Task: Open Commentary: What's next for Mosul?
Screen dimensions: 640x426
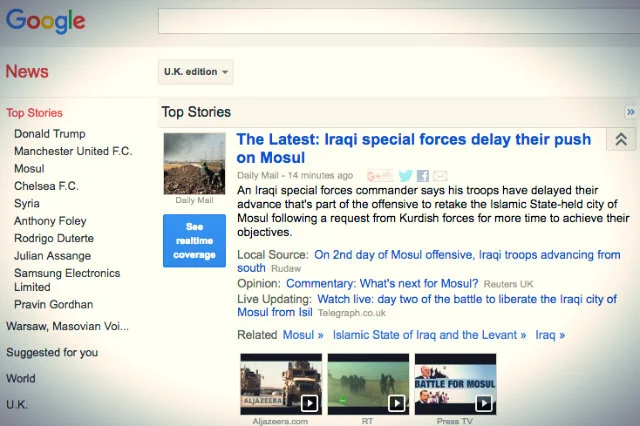Action: pos(382,283)
